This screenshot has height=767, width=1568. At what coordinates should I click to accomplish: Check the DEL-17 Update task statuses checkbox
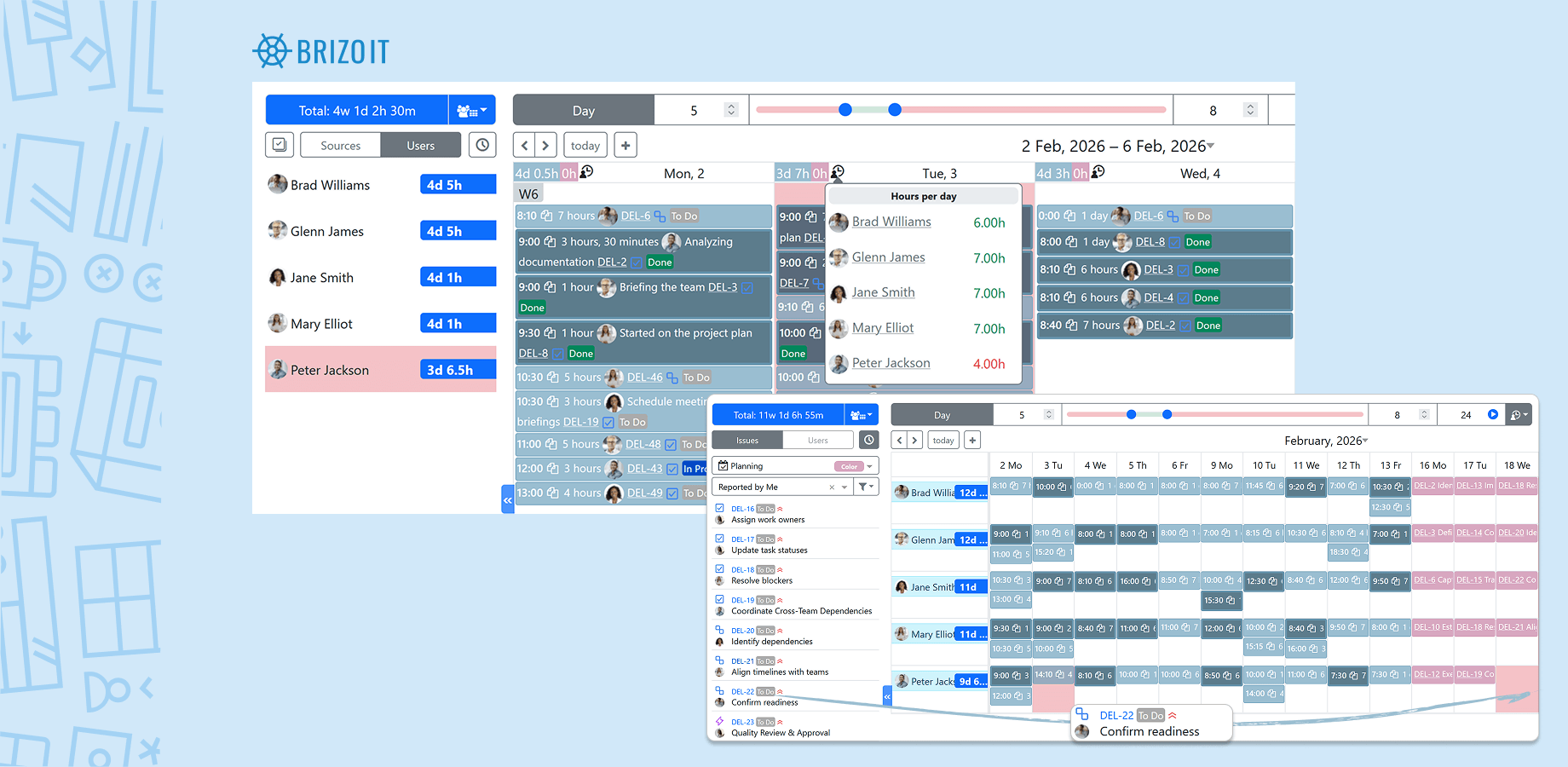tap(719, 539)
